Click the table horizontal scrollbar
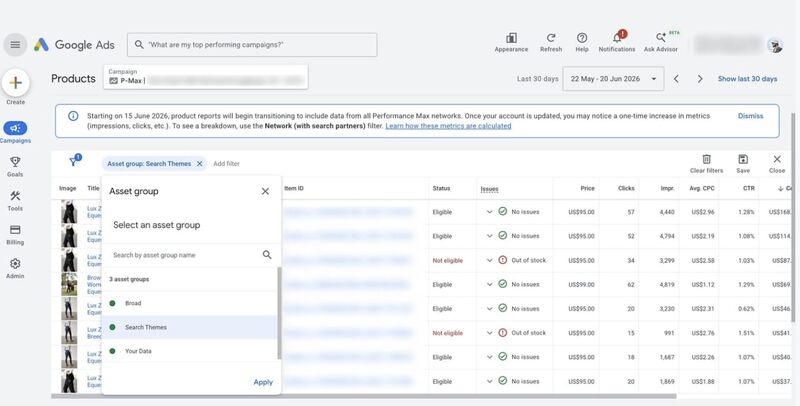This screenshot has width=800, height=406. click(x=364, y=396)
